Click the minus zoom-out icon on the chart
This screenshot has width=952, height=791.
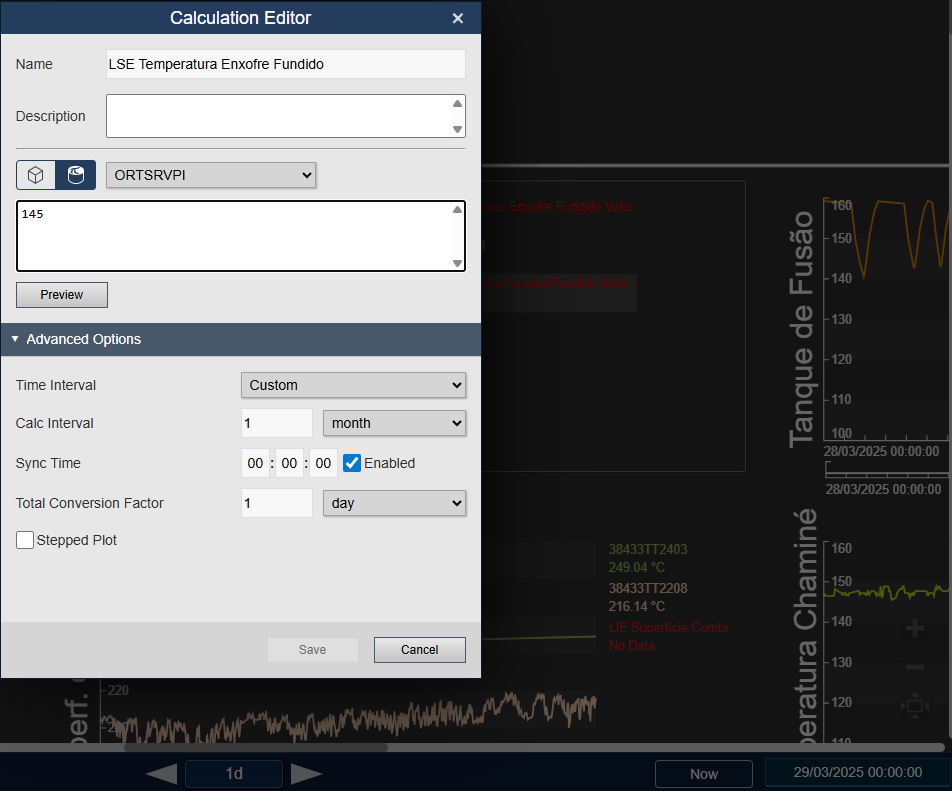pos(914,667)
